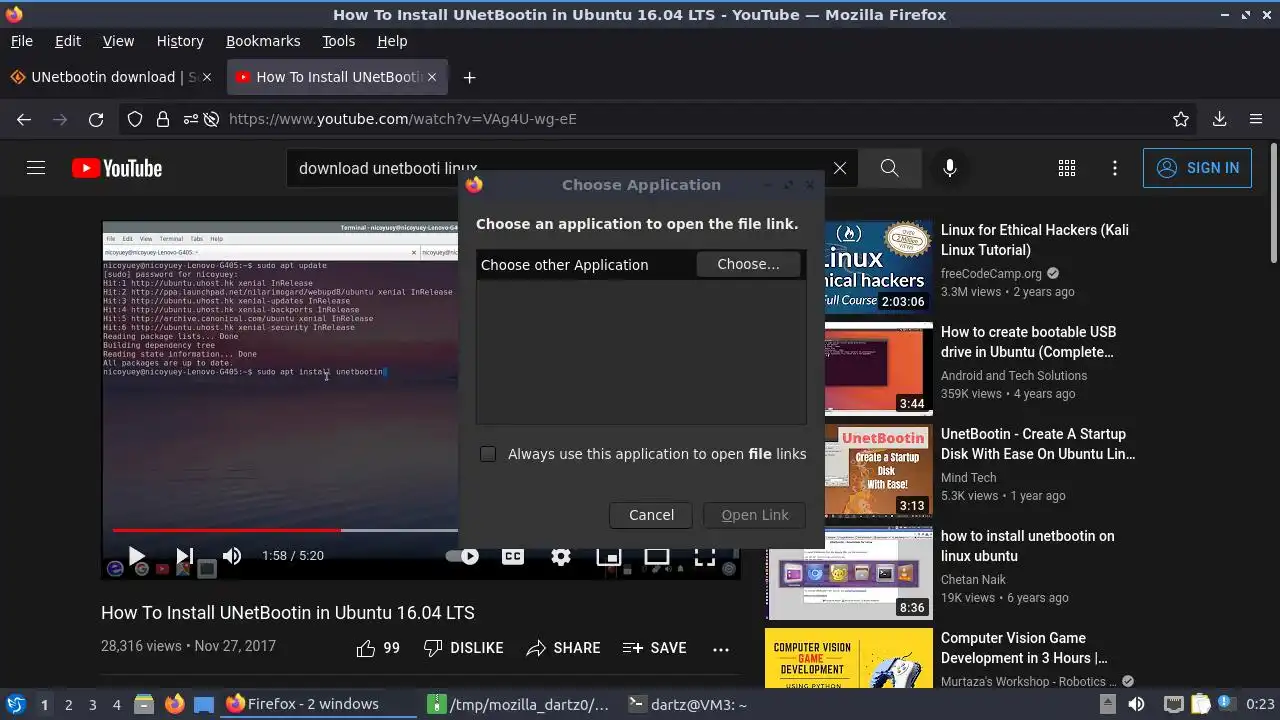Screen dimensions: 1280x720
Task: Open the site permissions icon in address bar
Action: point(190,119)
